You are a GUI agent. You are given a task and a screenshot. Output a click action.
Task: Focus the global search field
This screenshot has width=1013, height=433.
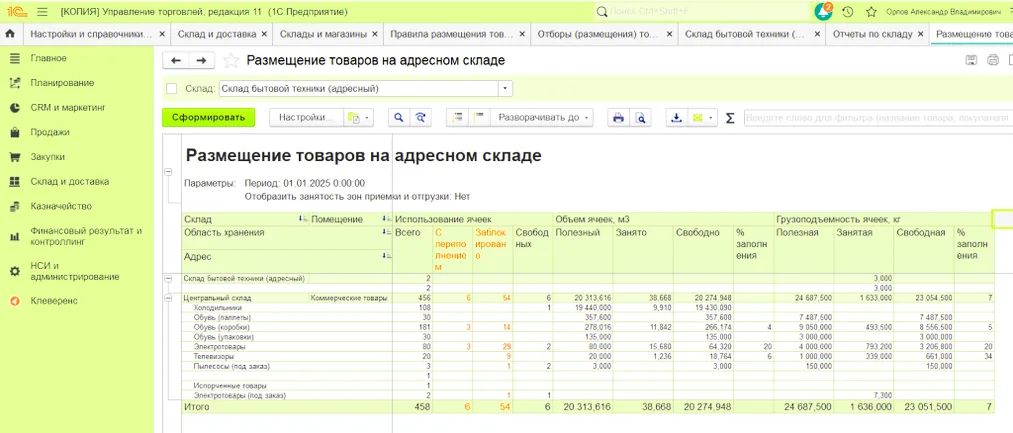coord(701,12)
